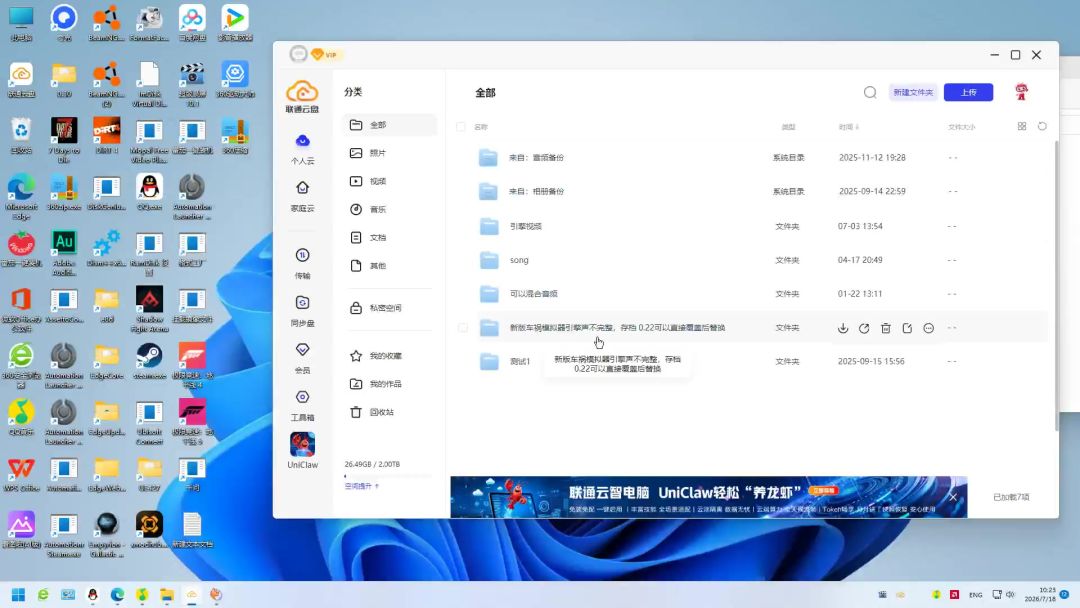The image size is (1080, 608).
Task: Open 我的作品 my works
Action: (390, 384)
